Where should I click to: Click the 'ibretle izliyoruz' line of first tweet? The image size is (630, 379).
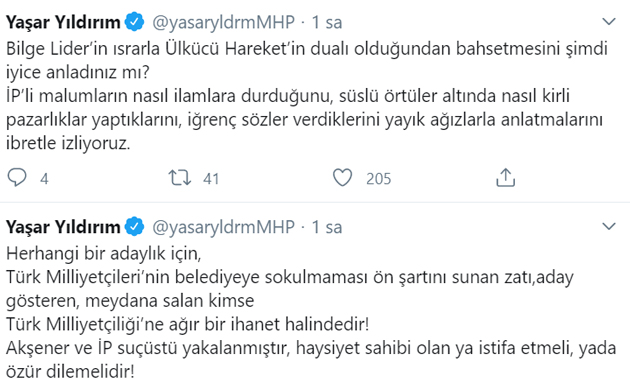click(x=68, y=143)
